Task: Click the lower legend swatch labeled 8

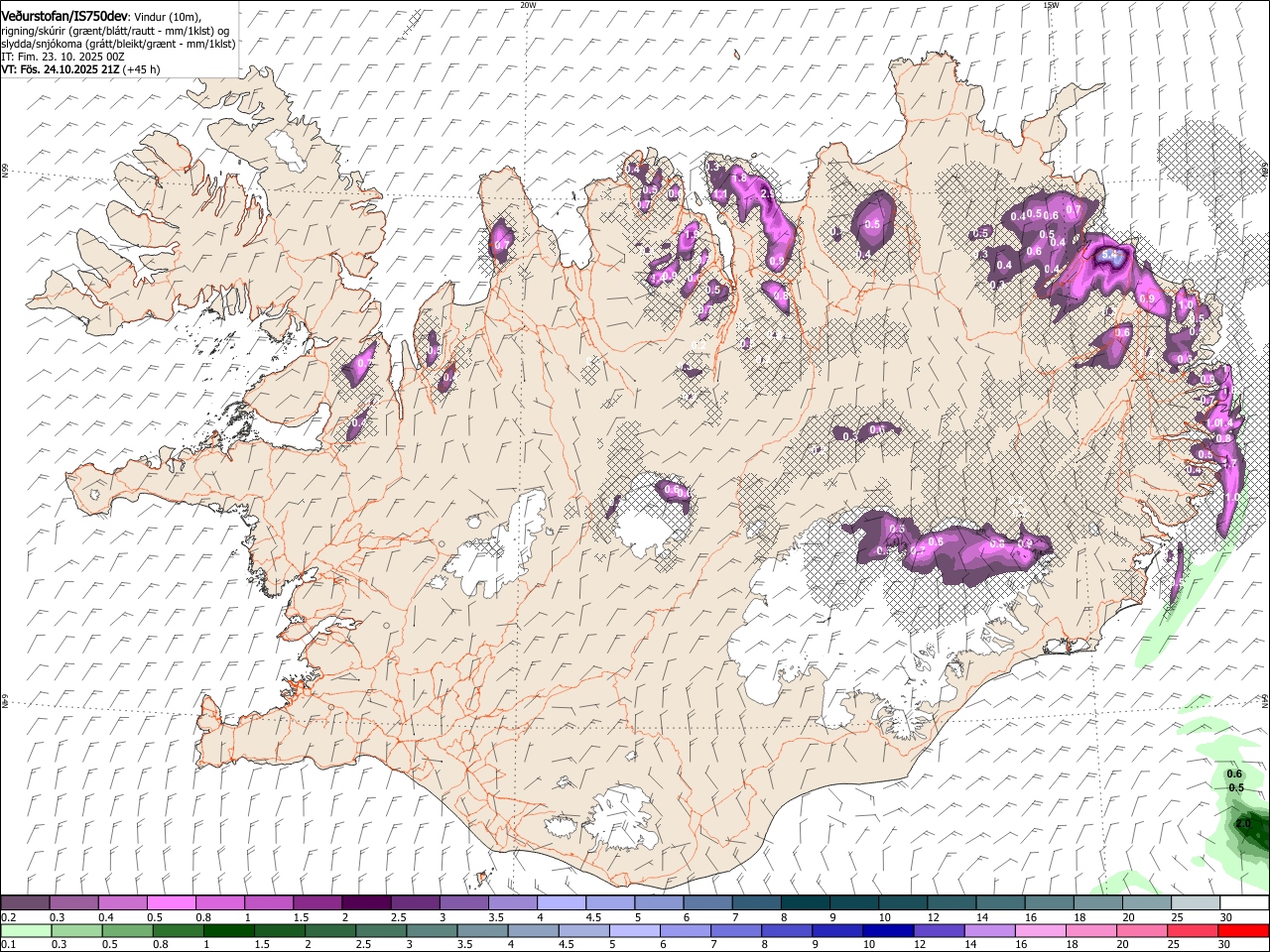Action: 786,931
